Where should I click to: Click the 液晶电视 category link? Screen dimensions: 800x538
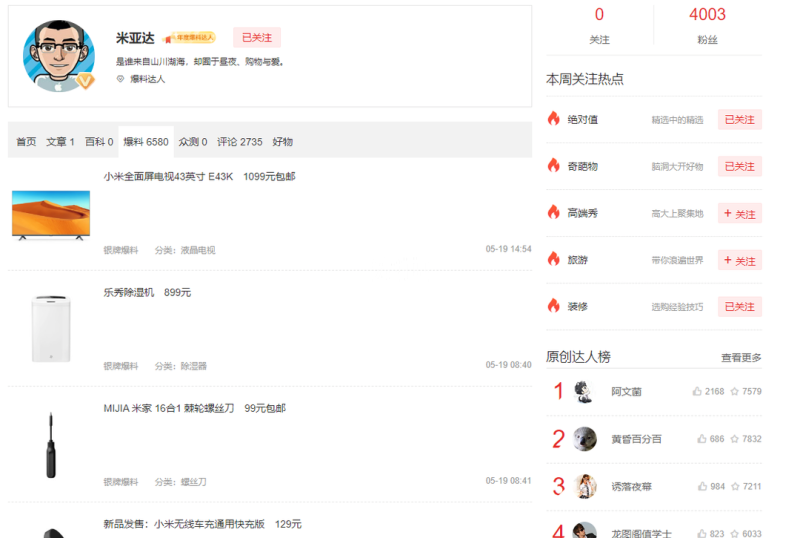[x=197, y=250]
